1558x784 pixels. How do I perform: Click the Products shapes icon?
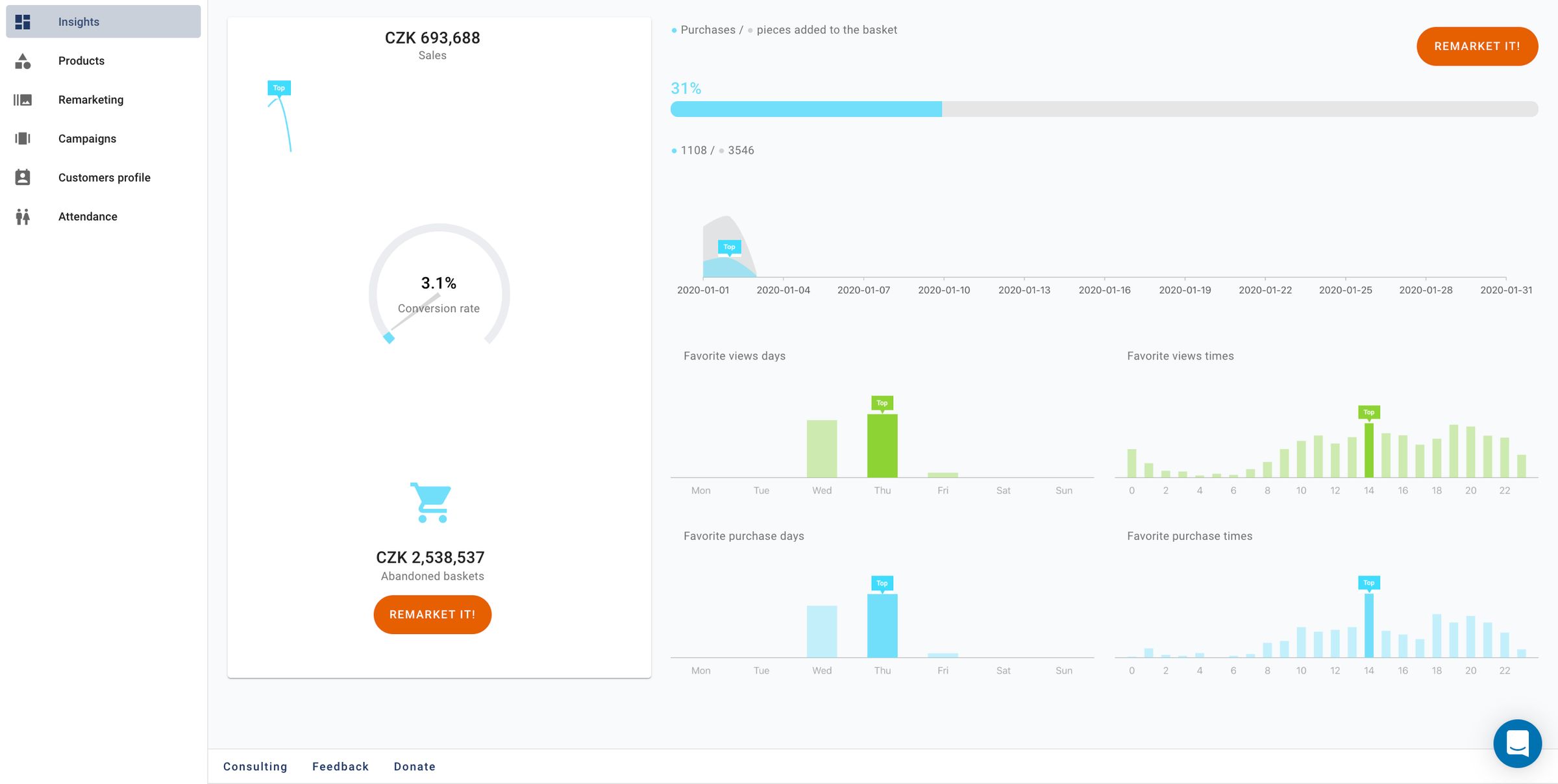pos(23,61)
